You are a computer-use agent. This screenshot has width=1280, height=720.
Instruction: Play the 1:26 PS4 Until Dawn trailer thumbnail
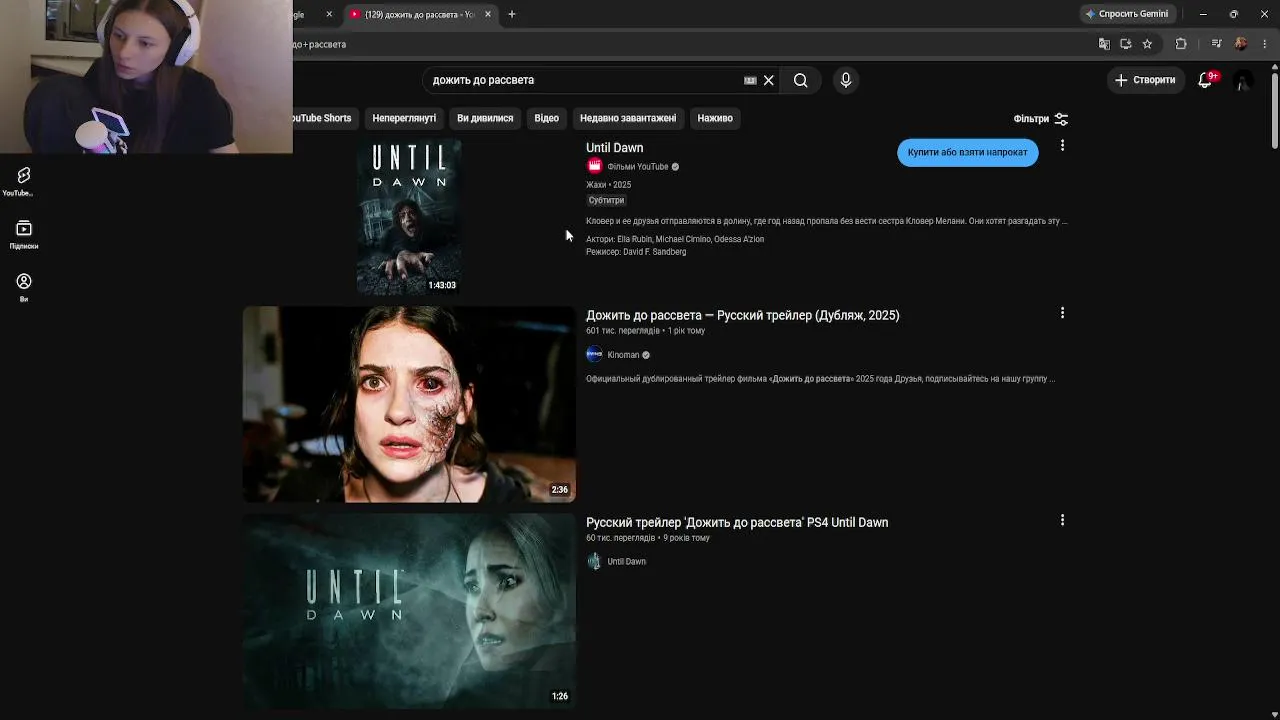click(x=409, y=611)
